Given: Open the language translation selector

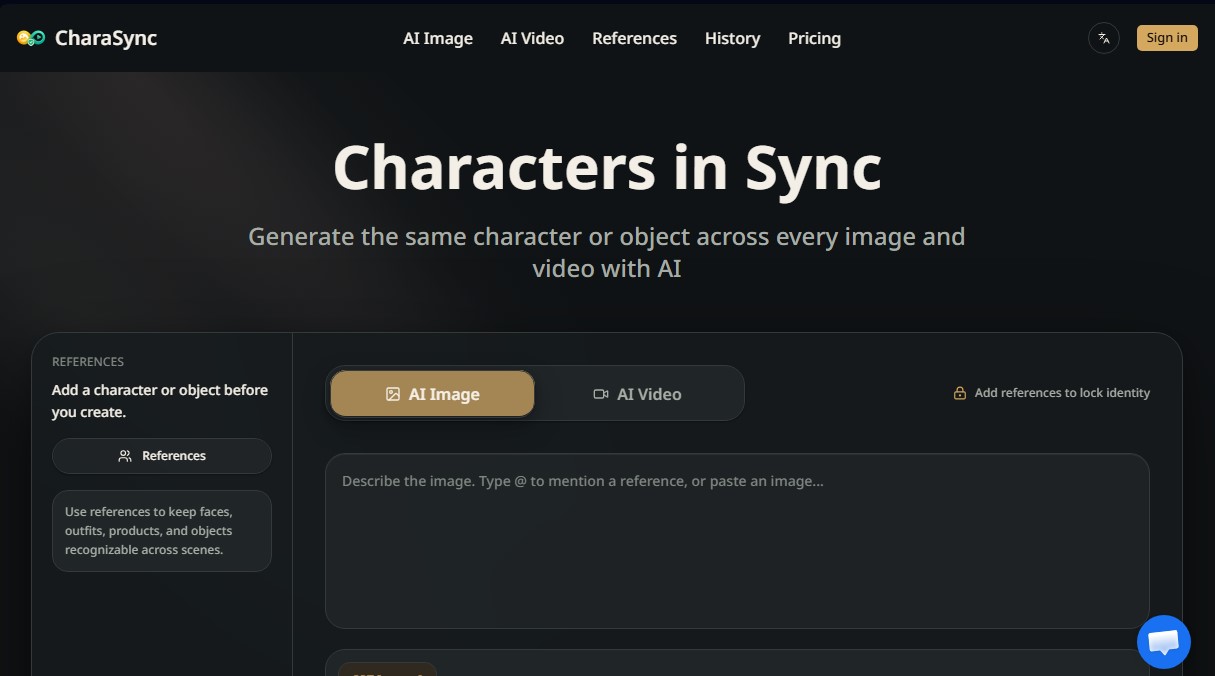Looking at the screenshot, I should pyautogui.click(x=1103, y=38).
